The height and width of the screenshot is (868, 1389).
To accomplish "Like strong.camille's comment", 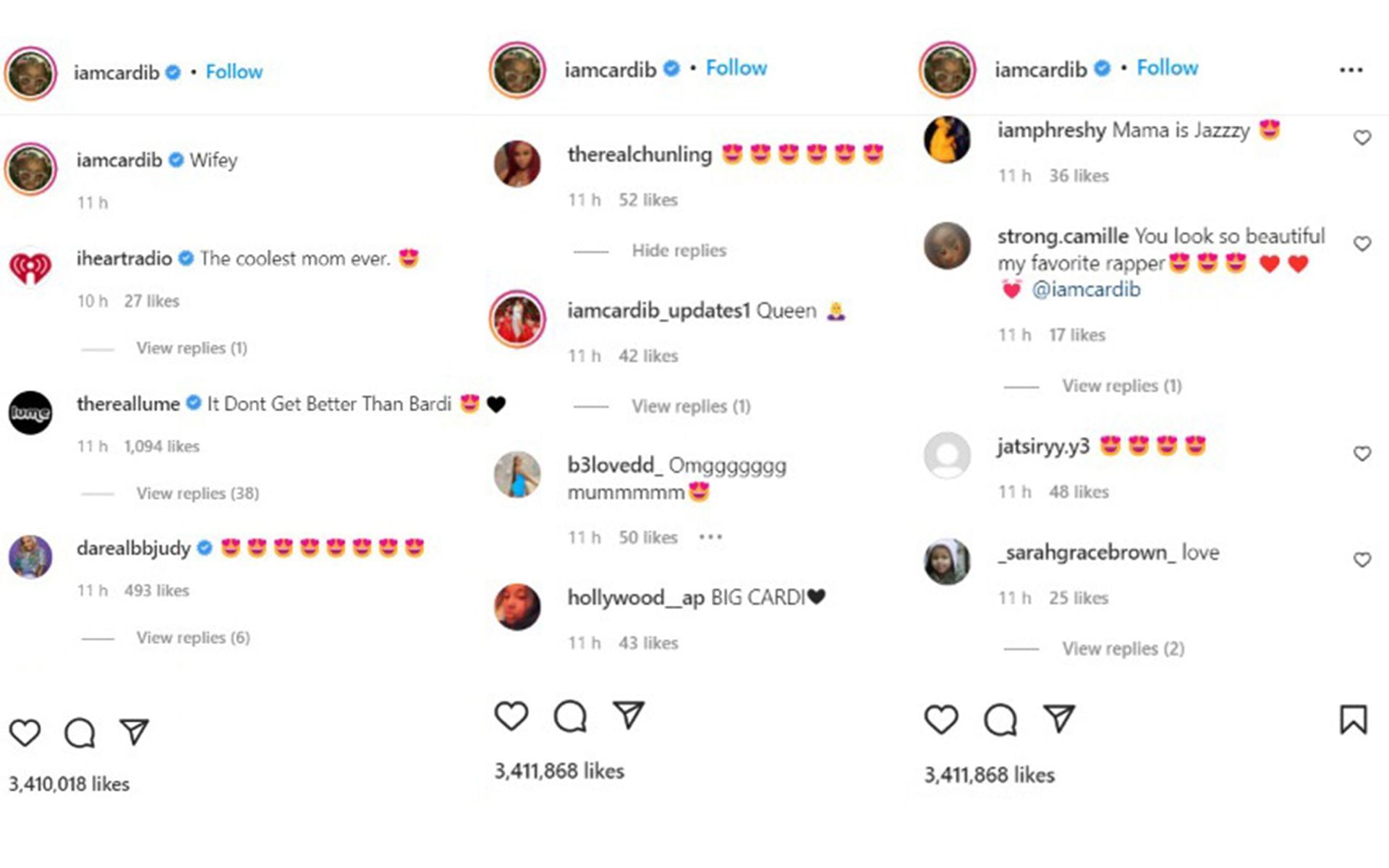I will [x=1362, y=244].
